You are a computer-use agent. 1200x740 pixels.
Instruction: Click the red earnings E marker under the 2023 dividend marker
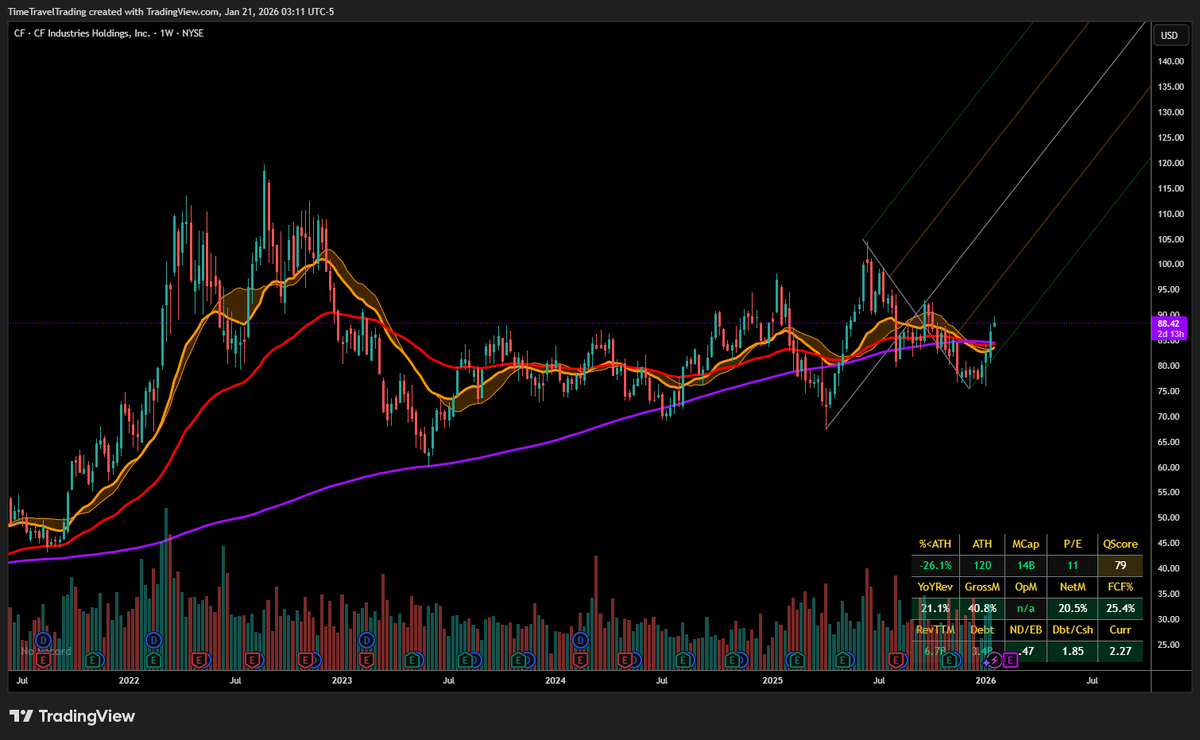click(x=367, y=659)
